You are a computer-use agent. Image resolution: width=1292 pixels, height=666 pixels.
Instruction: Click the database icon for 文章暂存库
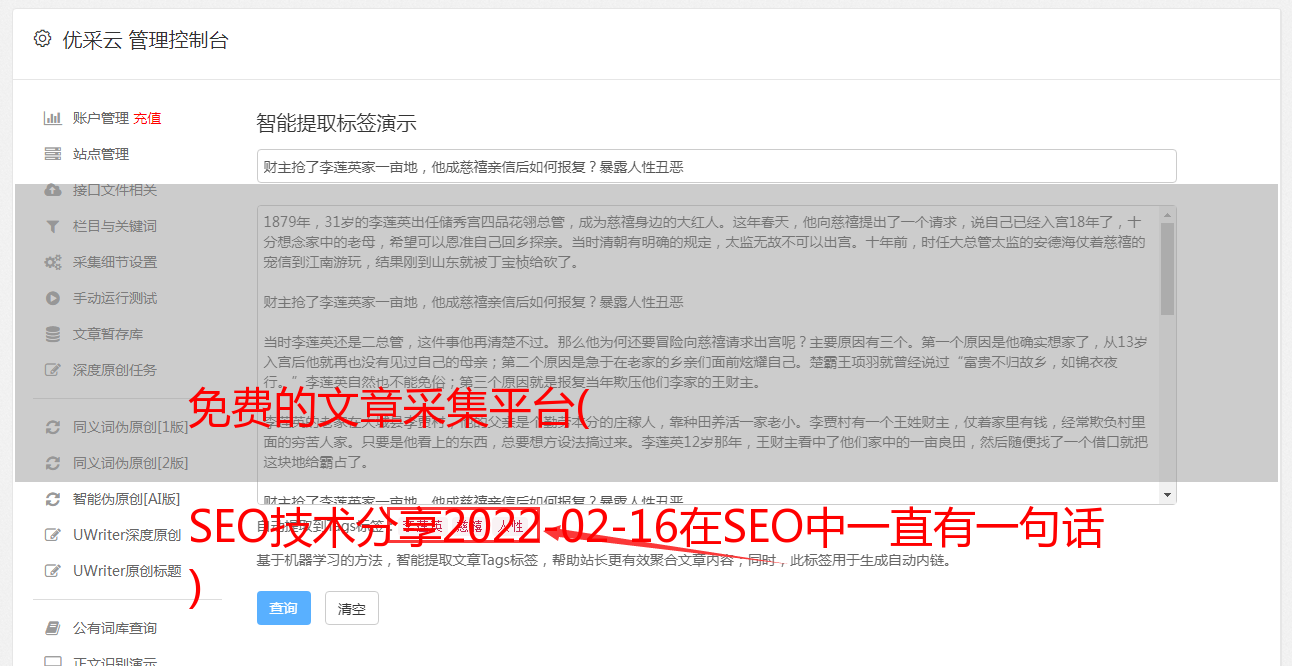(x=53, y=334)
